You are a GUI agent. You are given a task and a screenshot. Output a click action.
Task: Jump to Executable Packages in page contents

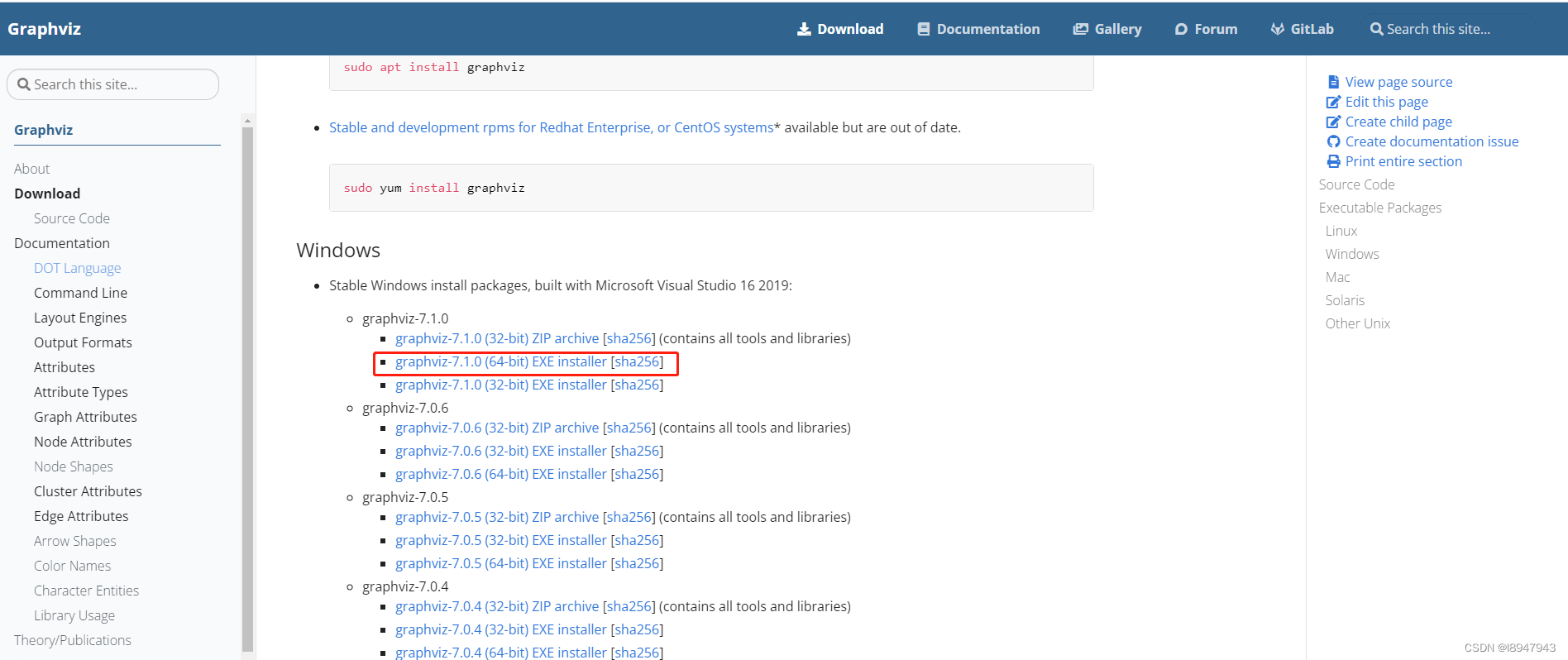tap(1380, 208)
